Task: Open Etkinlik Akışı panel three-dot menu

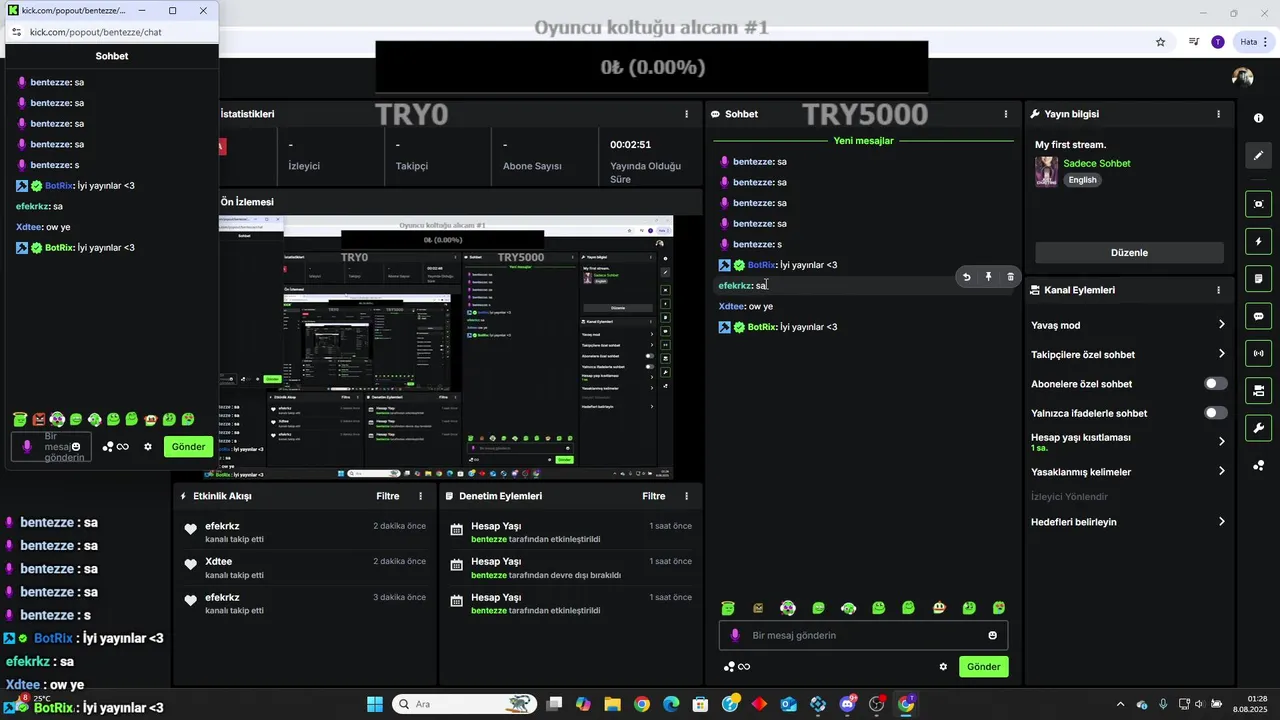Action: click(x=420, y=496)
